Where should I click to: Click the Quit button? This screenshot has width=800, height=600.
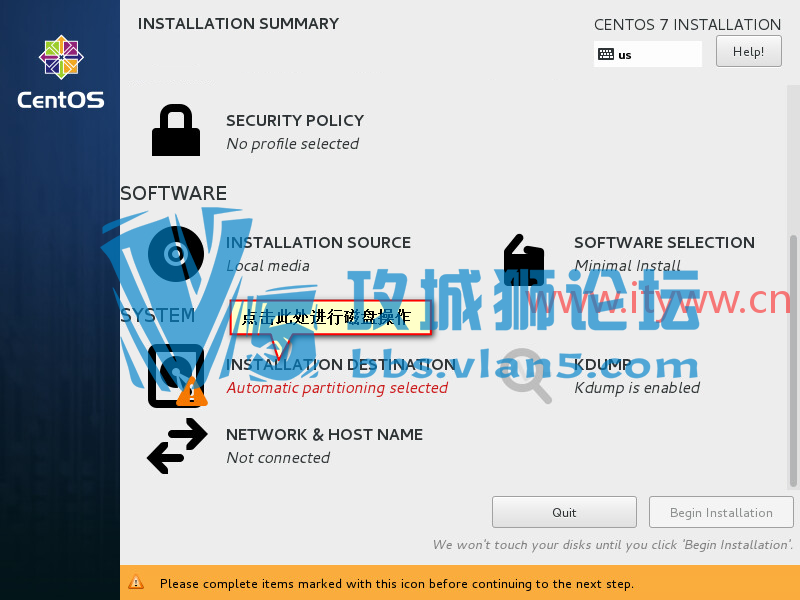[564, 512]
